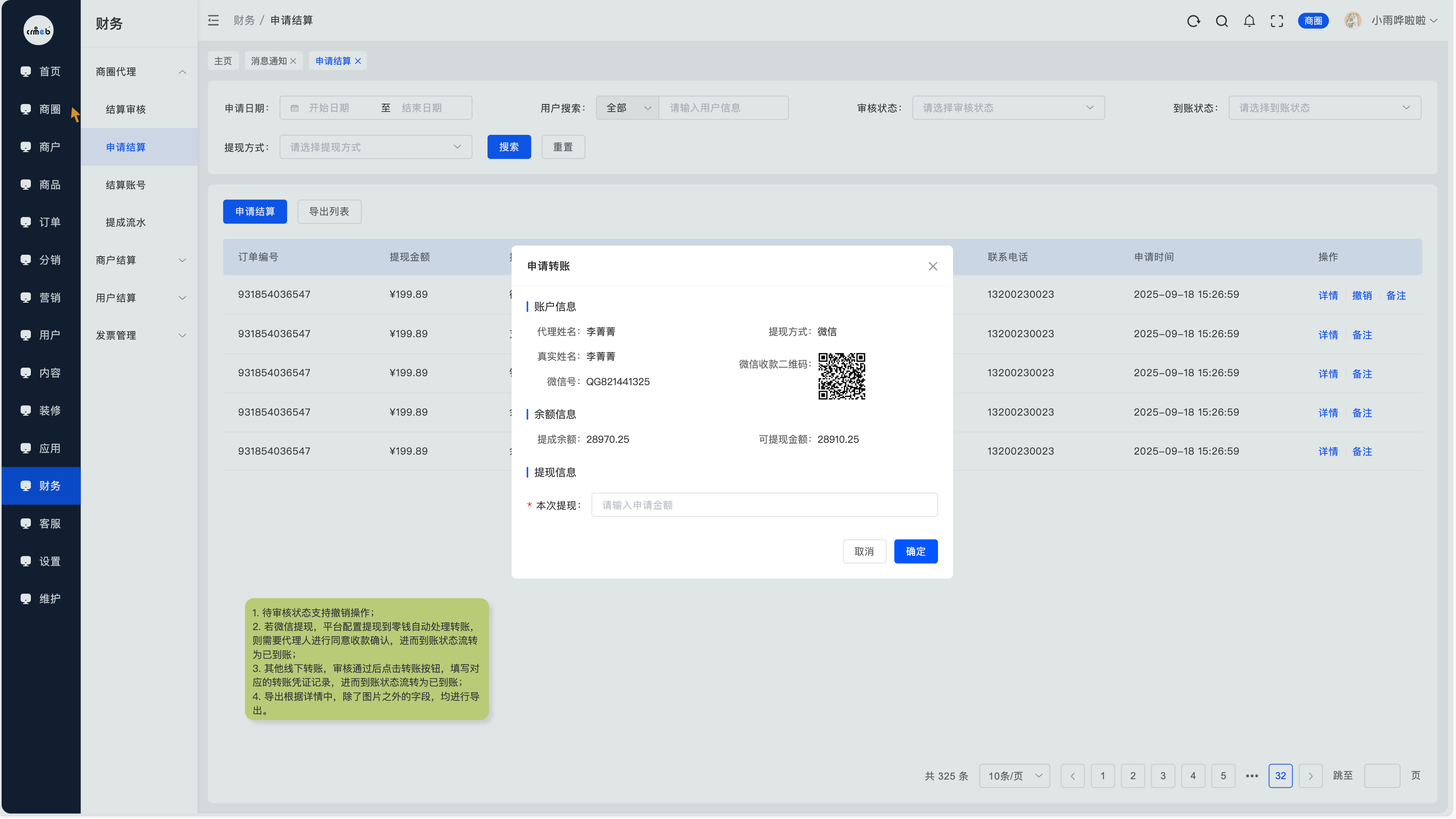The height and width of the screenshot is (819, 1456).
Task: Go to page 3 in pagination
Action: click(1163, 776)
